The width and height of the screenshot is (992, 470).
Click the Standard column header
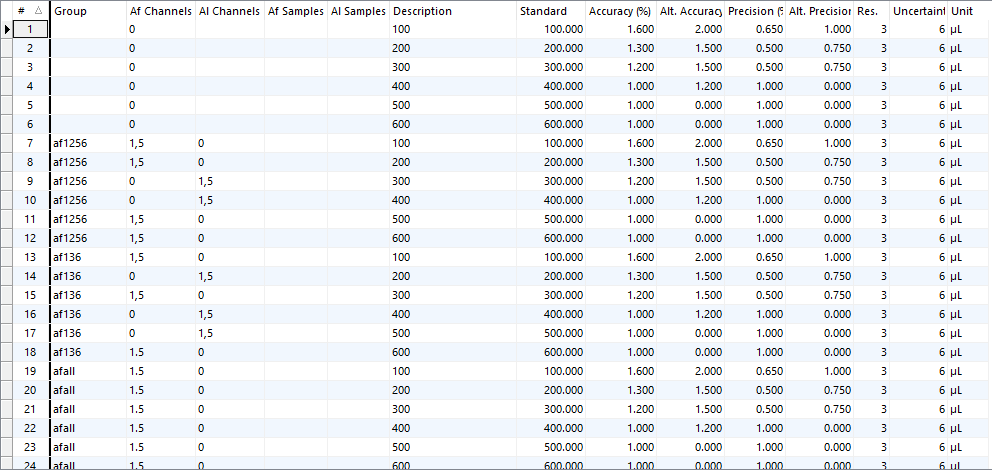click(x=550, y=11)
